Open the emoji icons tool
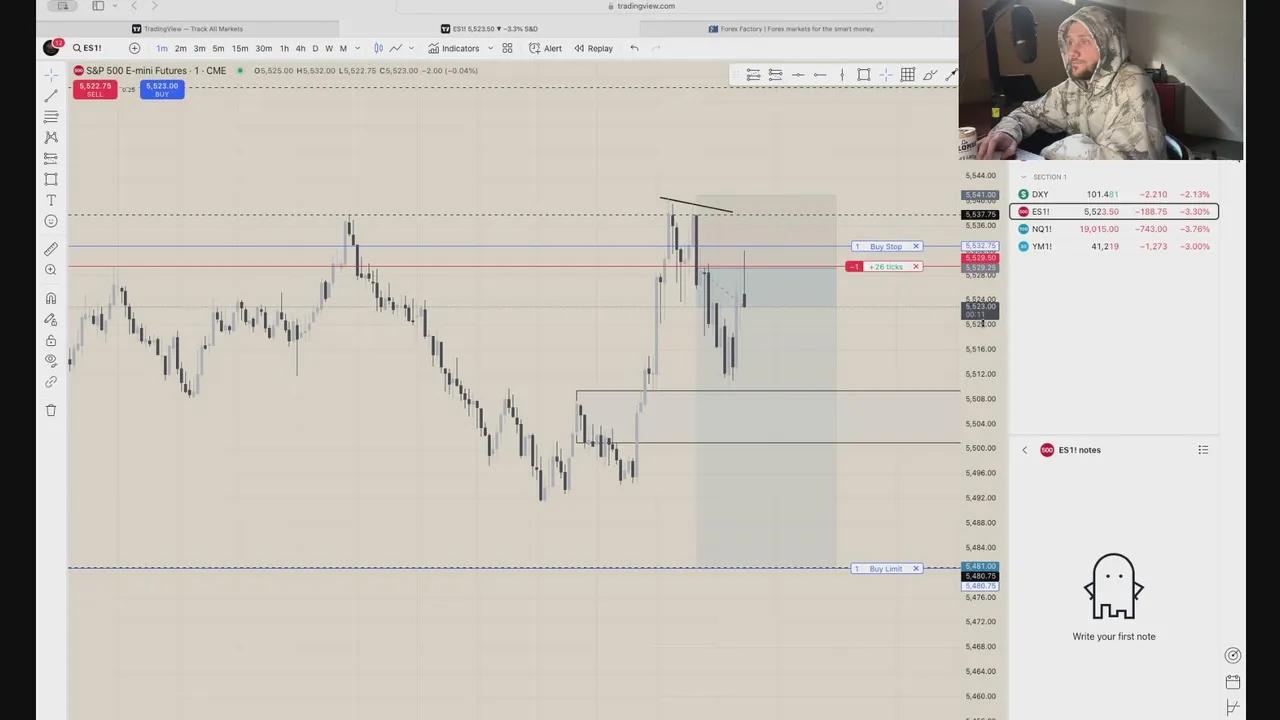The width and height of the screenshot is (1280, 720). click(x=51, y=221)
